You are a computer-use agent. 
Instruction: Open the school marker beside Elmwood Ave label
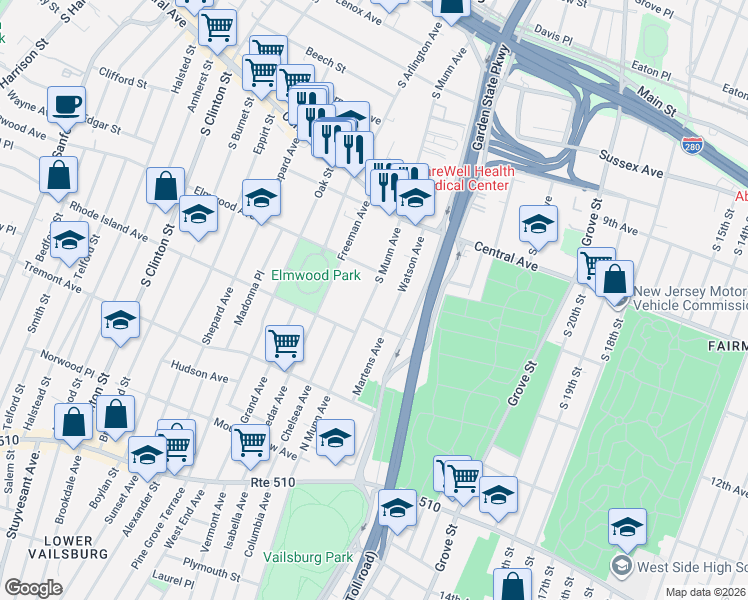click(x=198, y=215)
